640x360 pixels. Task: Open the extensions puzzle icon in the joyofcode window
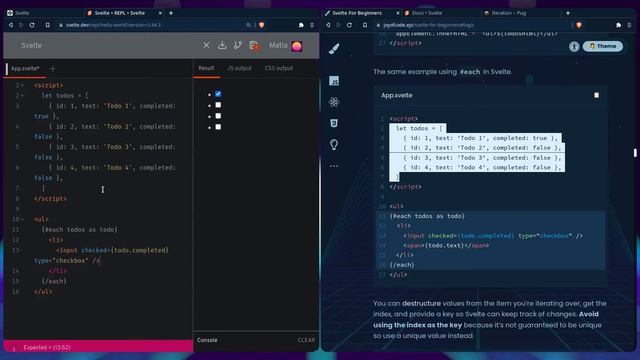618,25
